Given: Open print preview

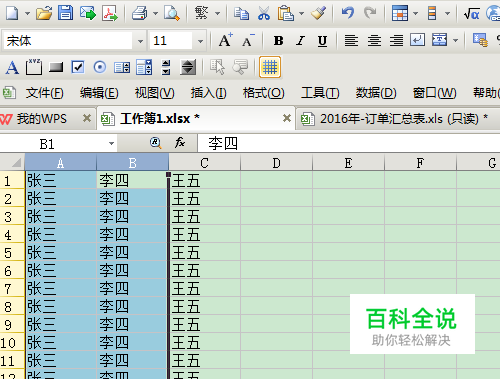Looking at the screenshot, I should click(x=172, y=13).
